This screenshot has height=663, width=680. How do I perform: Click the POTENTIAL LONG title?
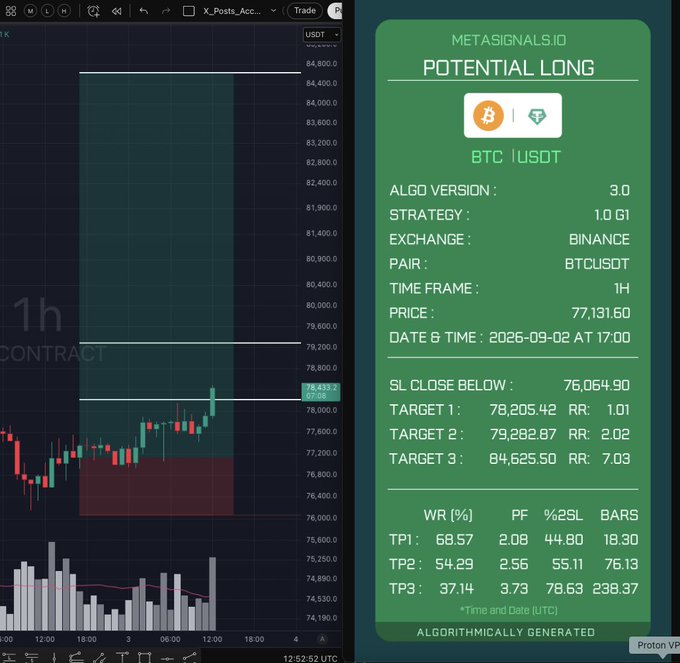pos(508,68)
